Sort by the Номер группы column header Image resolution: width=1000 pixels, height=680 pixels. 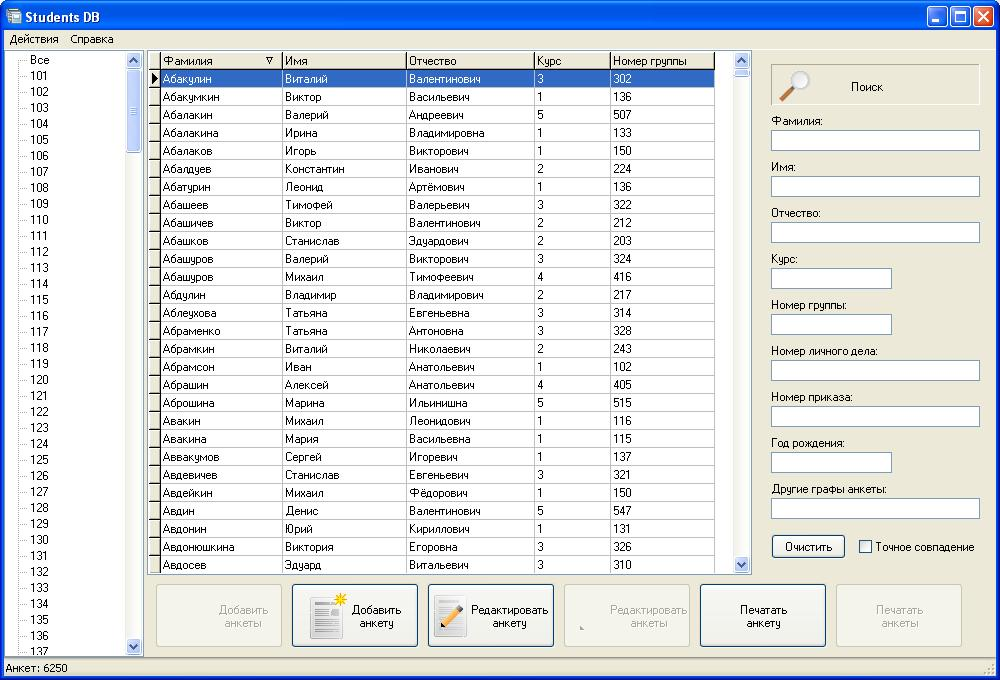click(x=661, y=61)
